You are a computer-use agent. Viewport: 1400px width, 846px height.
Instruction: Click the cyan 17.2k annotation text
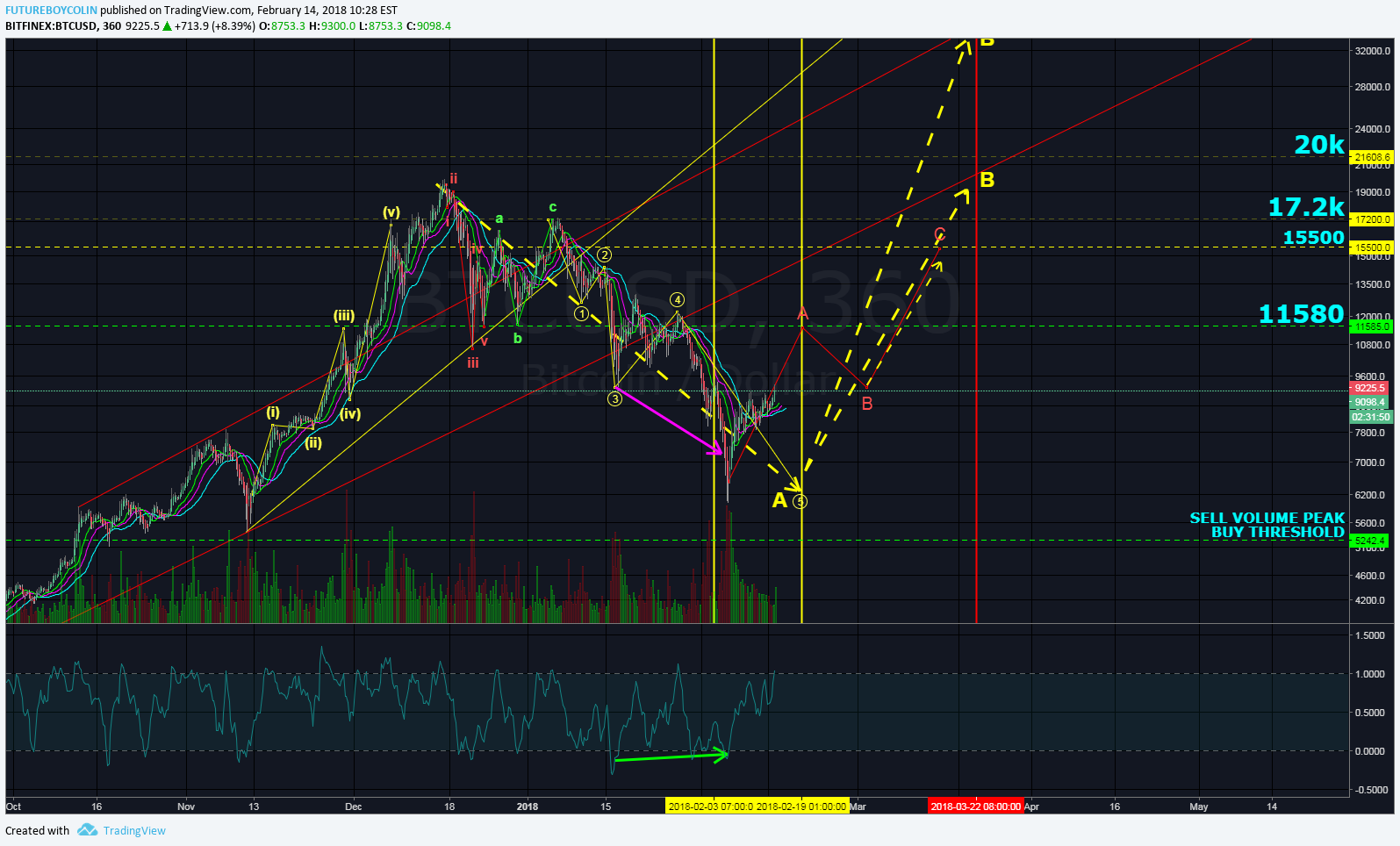coord(1306,207)
